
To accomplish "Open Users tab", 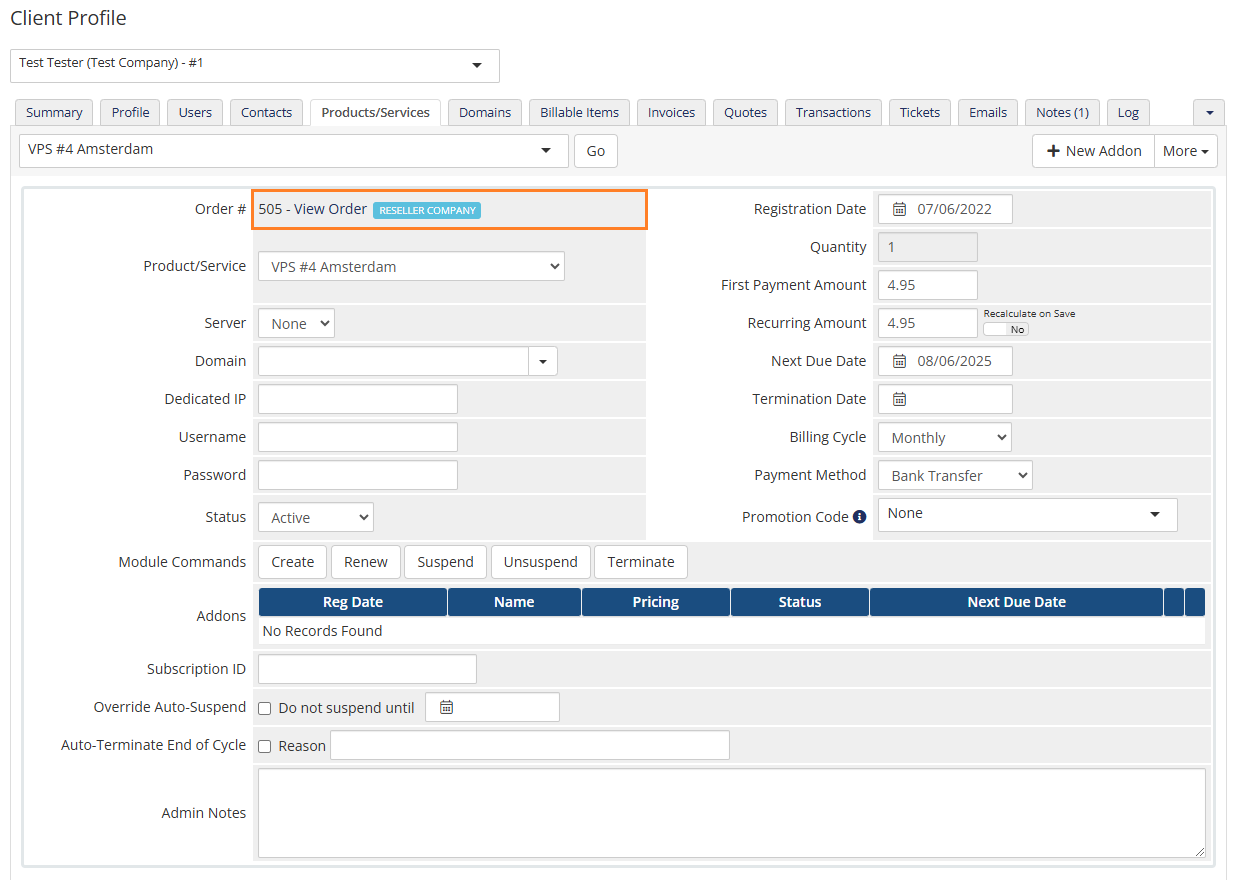I will tap(195, 112).
